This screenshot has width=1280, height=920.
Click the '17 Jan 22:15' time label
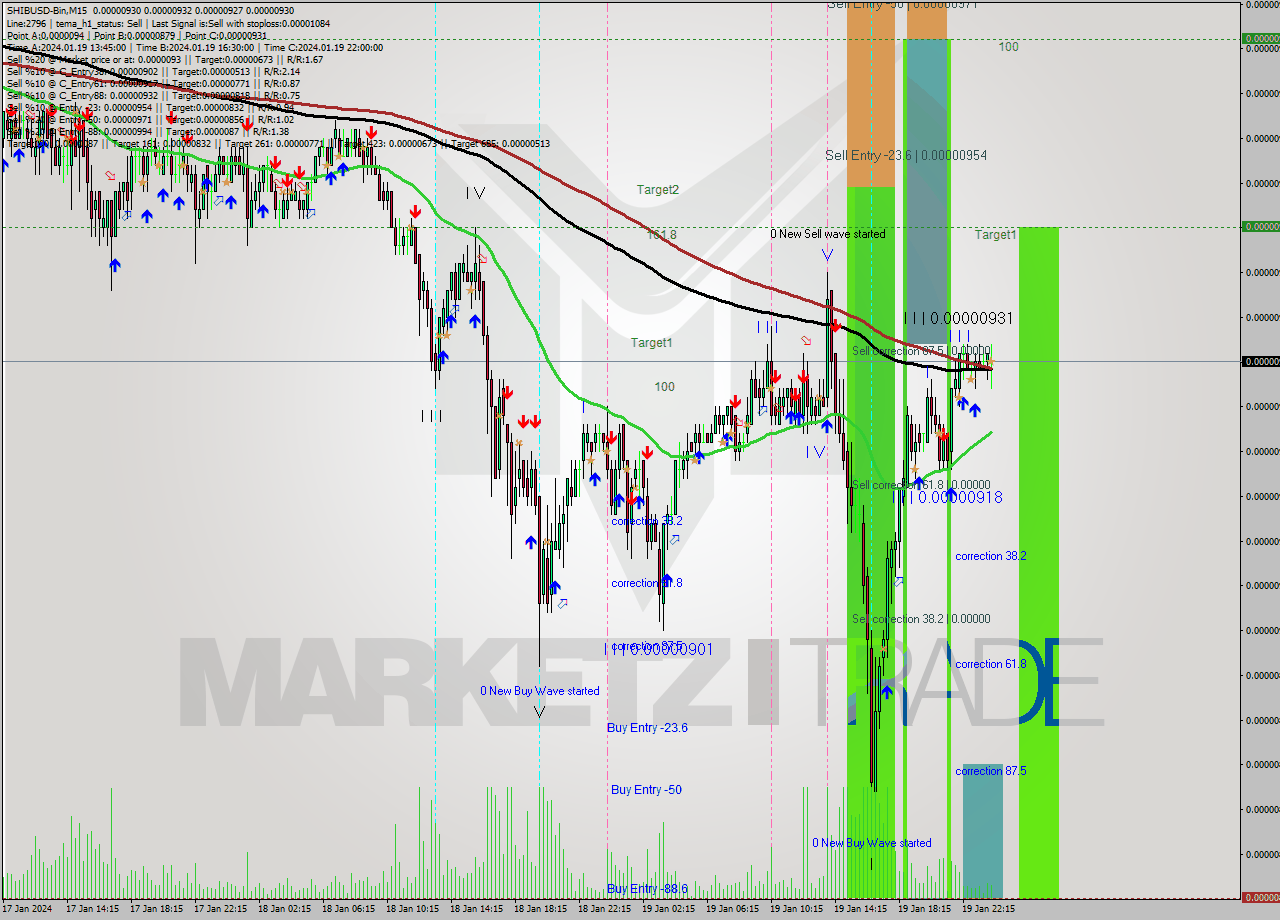[x=221, y=910]
